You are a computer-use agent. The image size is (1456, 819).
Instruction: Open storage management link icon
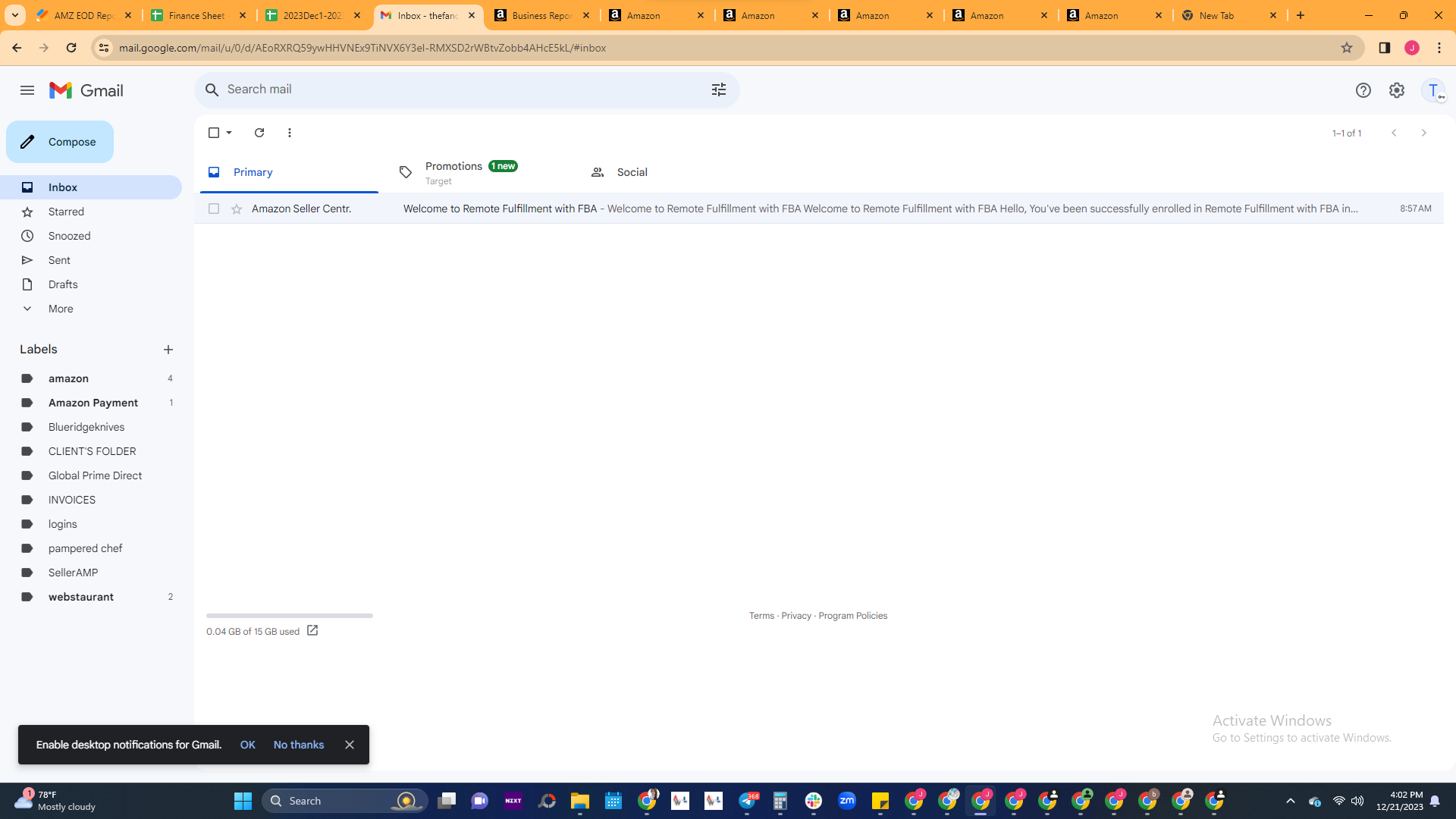pos(312,631)
